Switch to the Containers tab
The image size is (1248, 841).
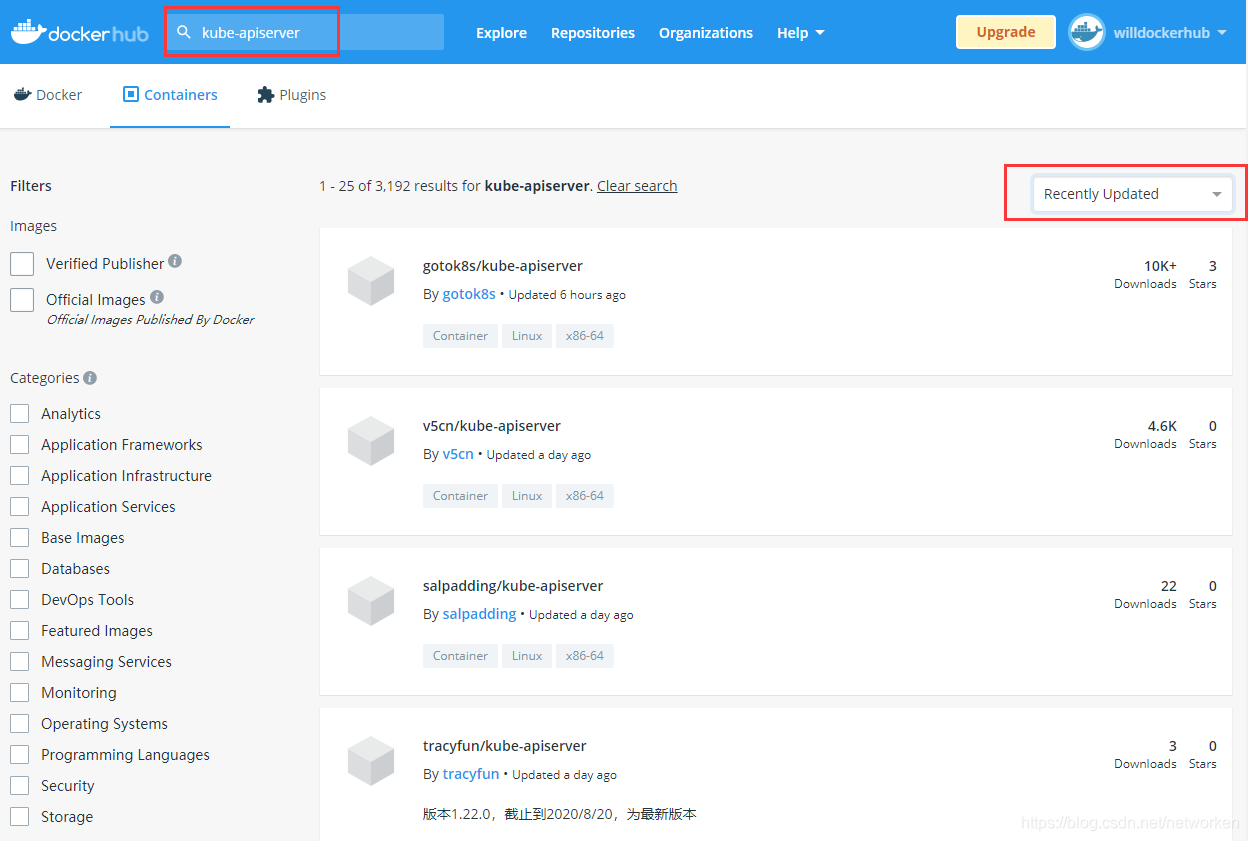(170, 95)
